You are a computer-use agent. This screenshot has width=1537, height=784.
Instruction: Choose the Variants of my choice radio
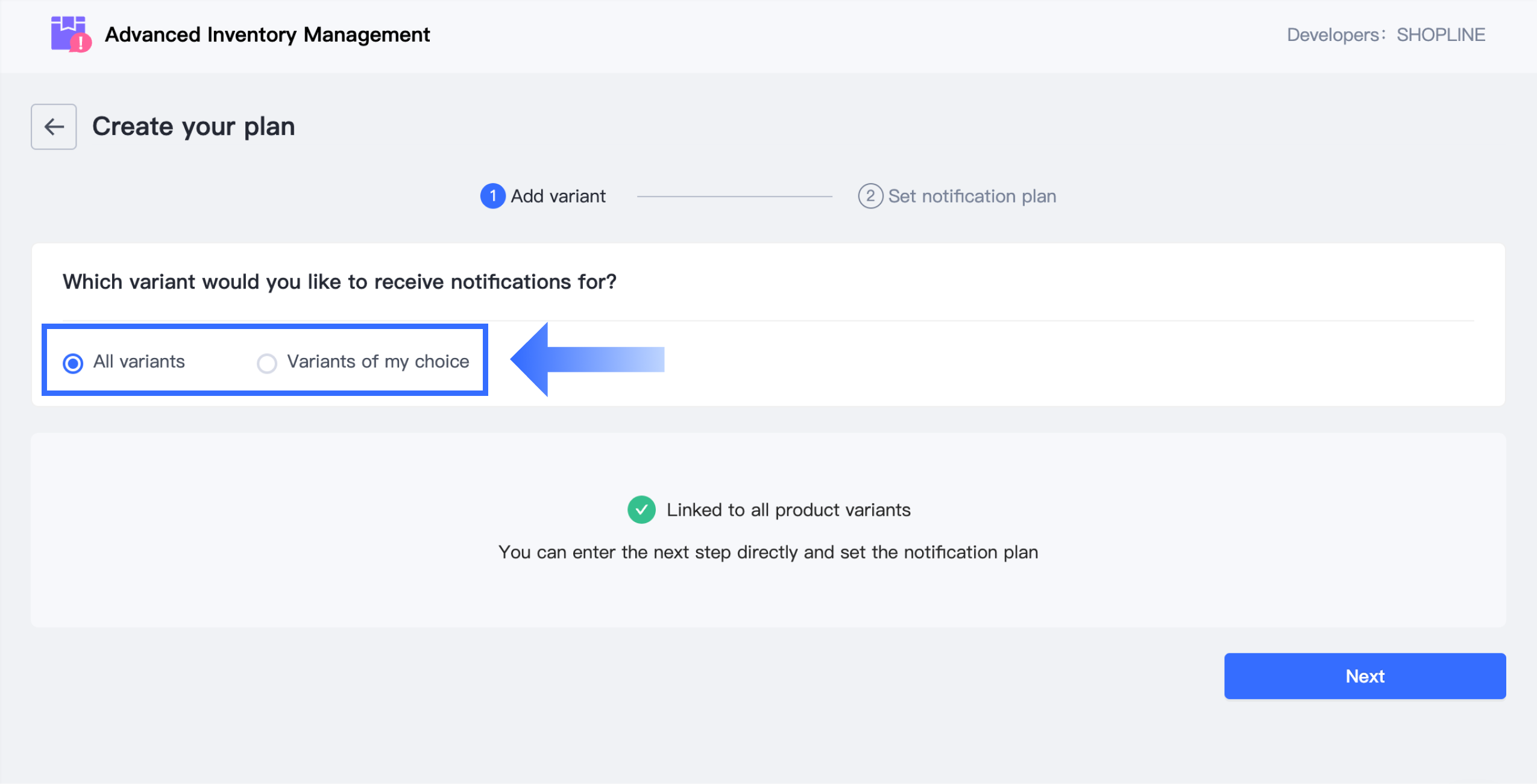(x=267, y=363)
